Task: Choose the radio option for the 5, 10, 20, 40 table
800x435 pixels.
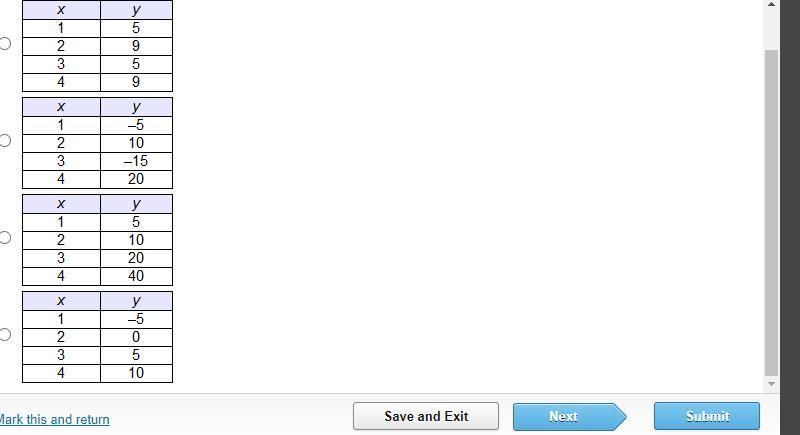Action: [5, 238]
